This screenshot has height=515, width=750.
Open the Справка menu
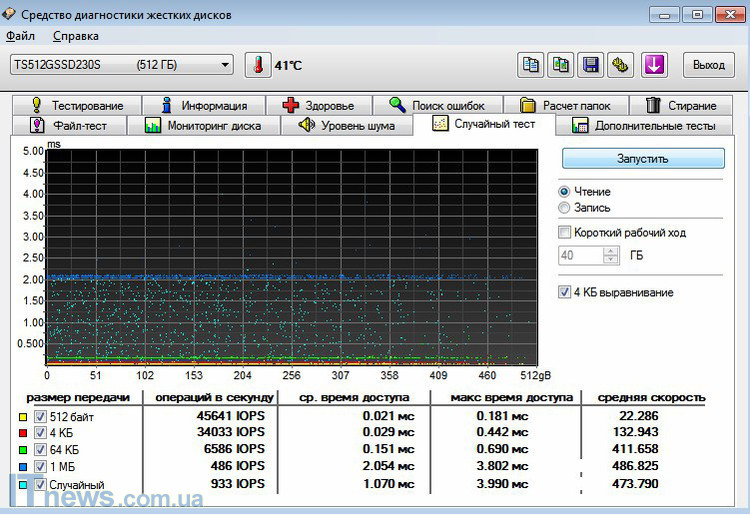coord(75,36)
